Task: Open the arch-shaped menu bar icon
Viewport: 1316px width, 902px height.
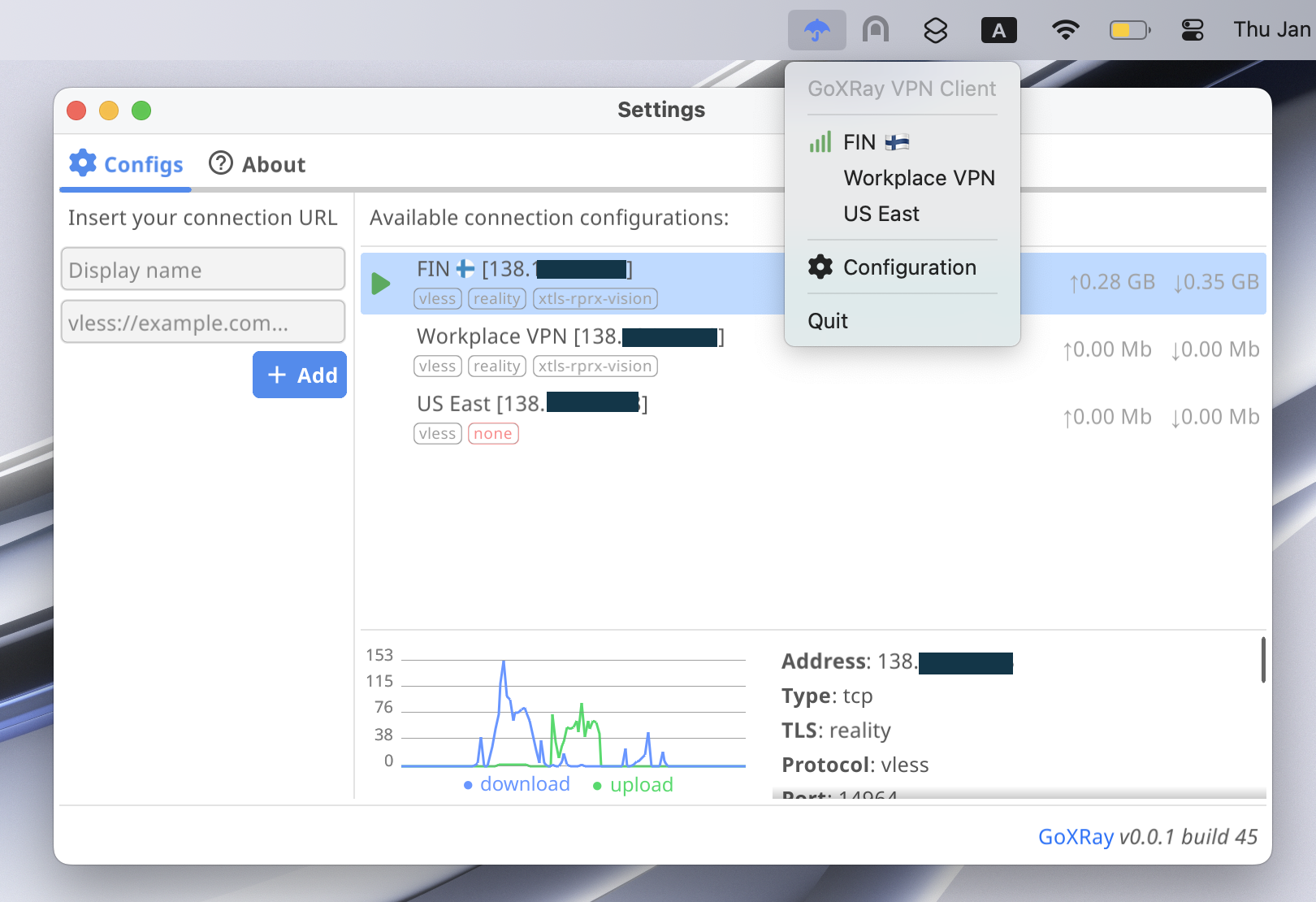Action: point(876,30)
